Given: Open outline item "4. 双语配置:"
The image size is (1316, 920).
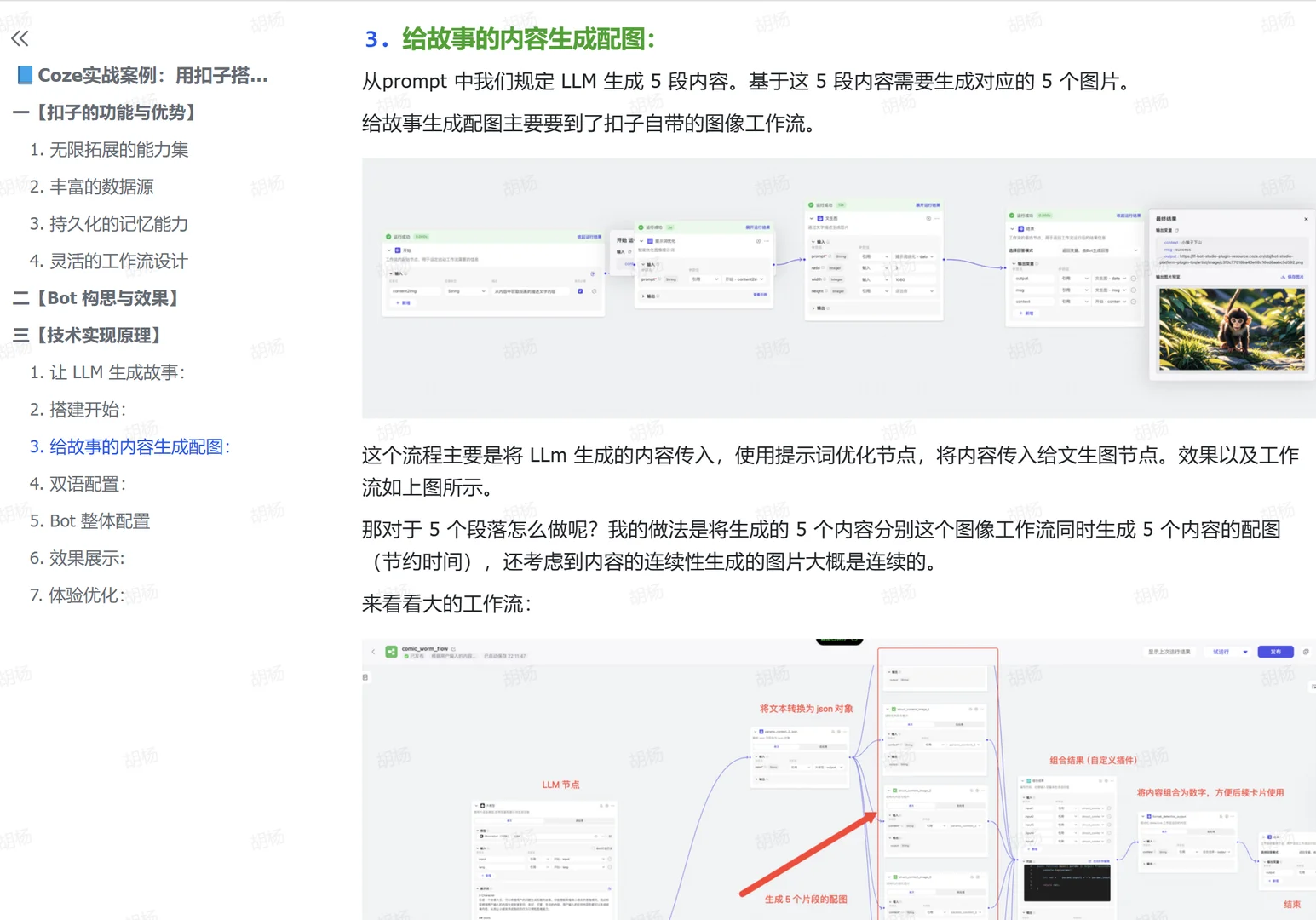Looking at the screenshot, I should point(78,484).
